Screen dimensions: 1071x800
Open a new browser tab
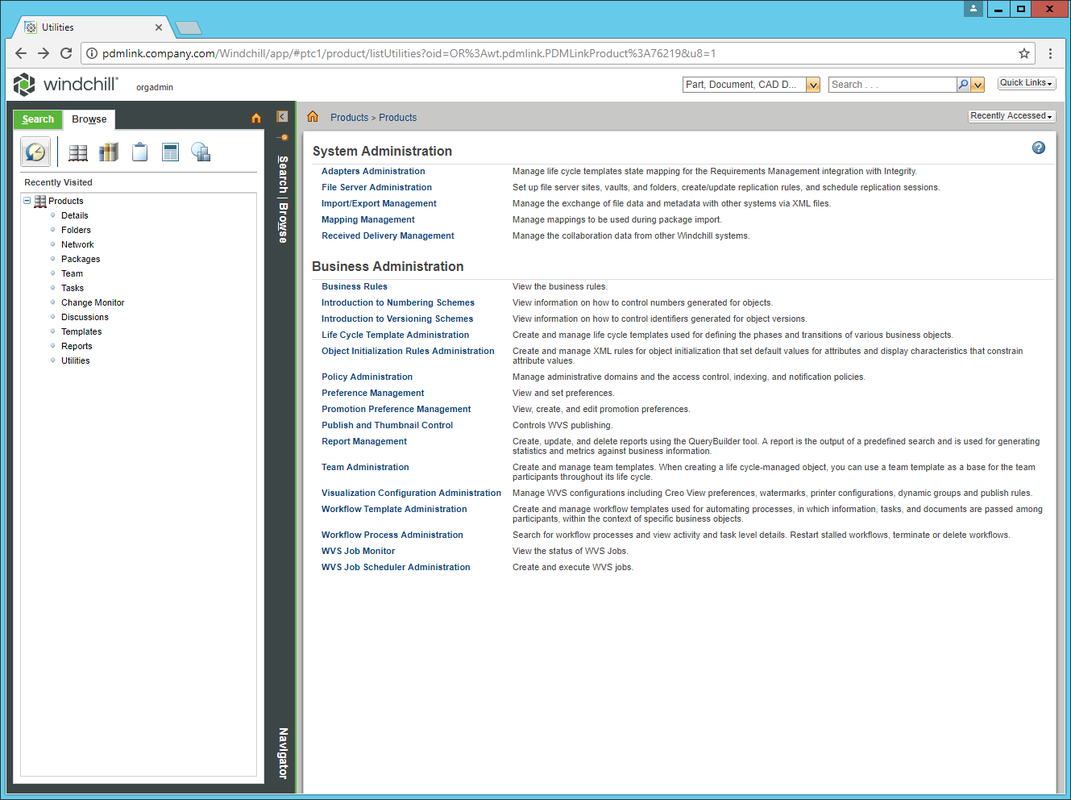pyautogui.click(x=188, y=27)
